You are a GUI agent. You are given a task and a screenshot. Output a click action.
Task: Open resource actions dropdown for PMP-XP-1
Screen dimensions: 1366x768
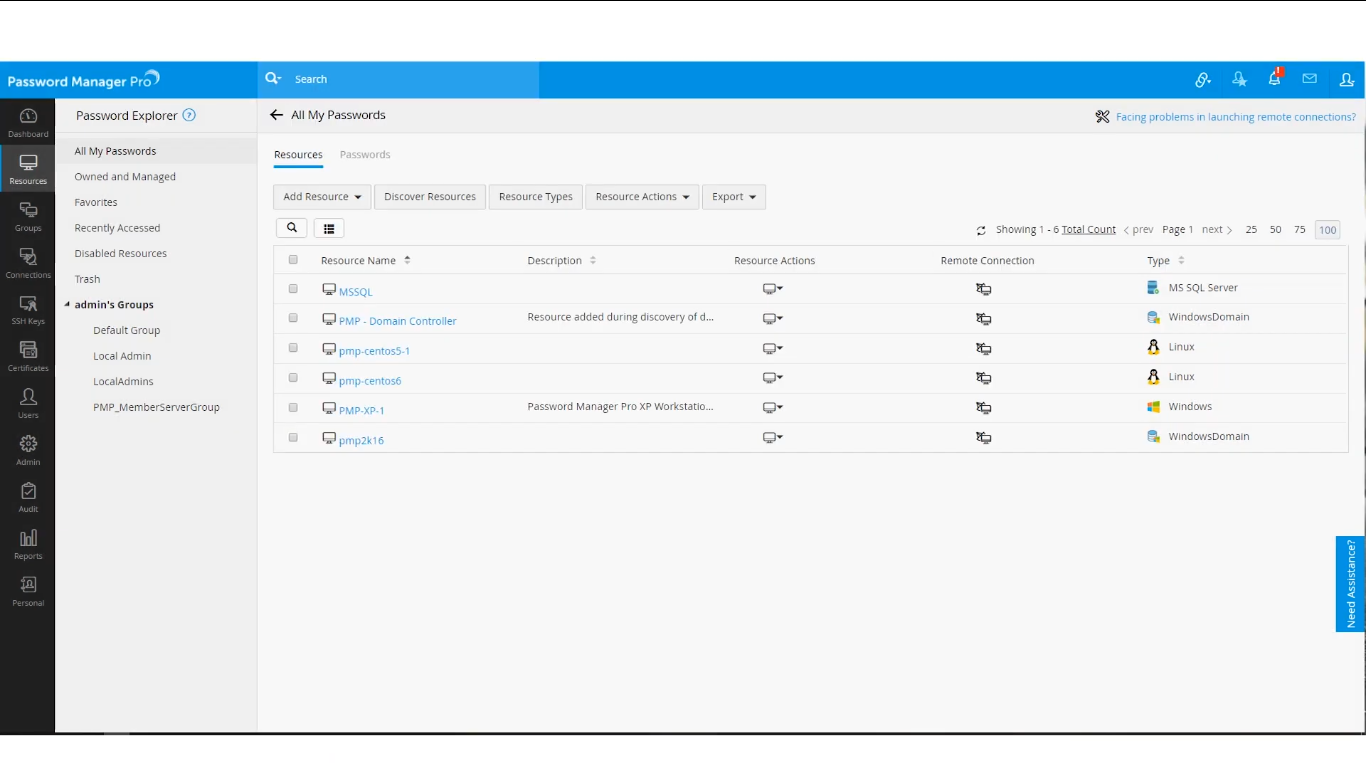(x=772, y=408)
